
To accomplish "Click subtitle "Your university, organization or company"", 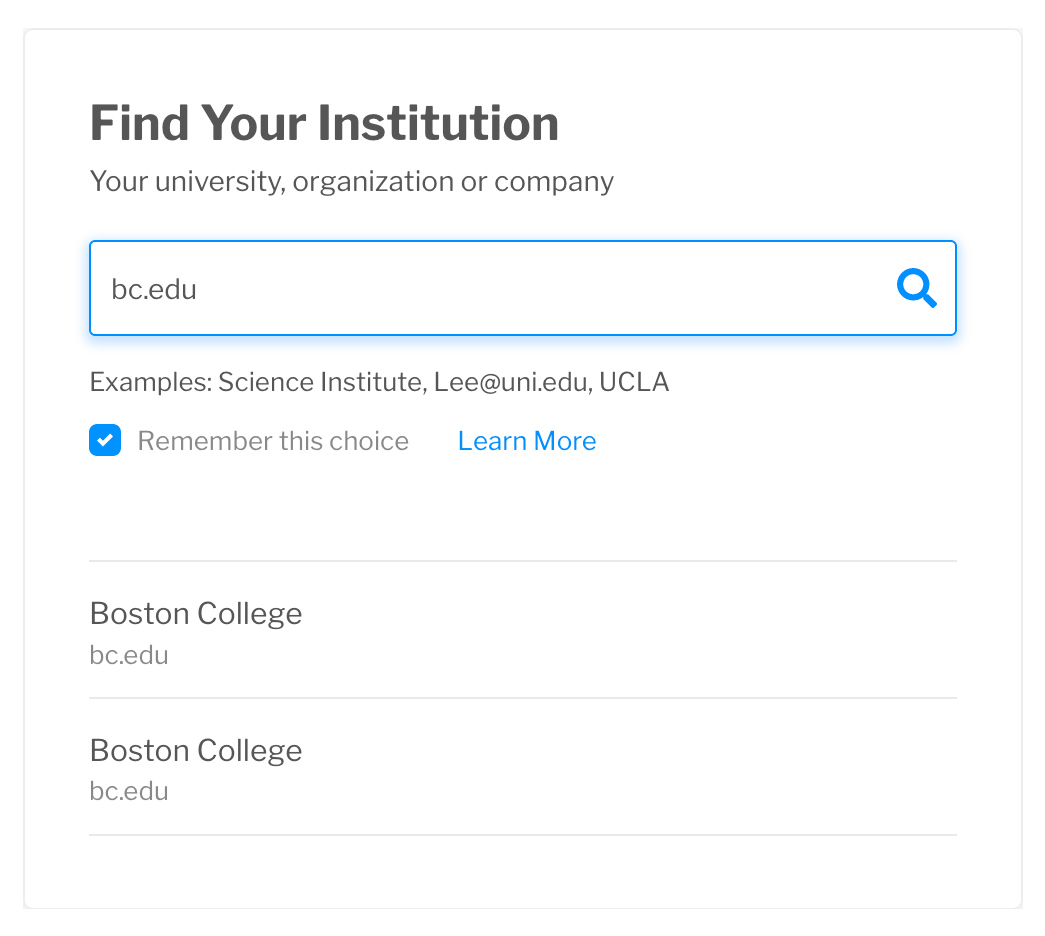I will point(352,182).
